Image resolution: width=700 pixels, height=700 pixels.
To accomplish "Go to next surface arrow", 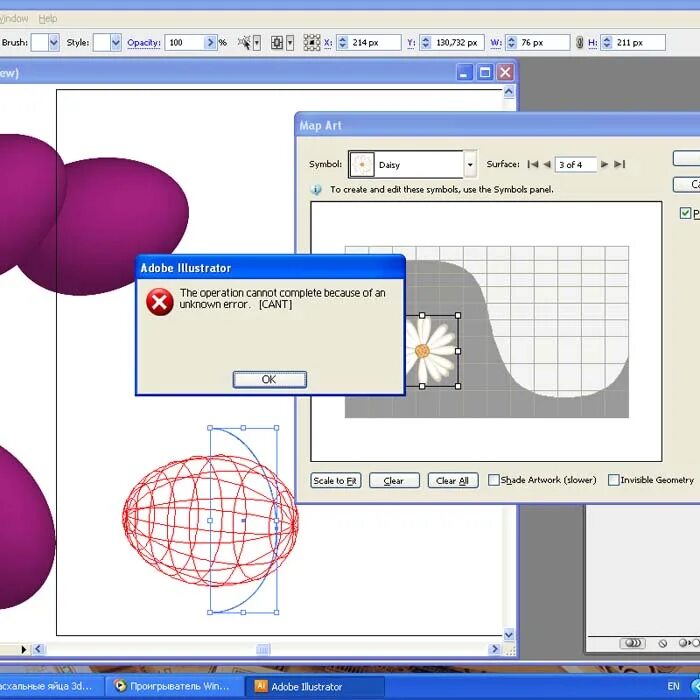I will pos(604,164).
